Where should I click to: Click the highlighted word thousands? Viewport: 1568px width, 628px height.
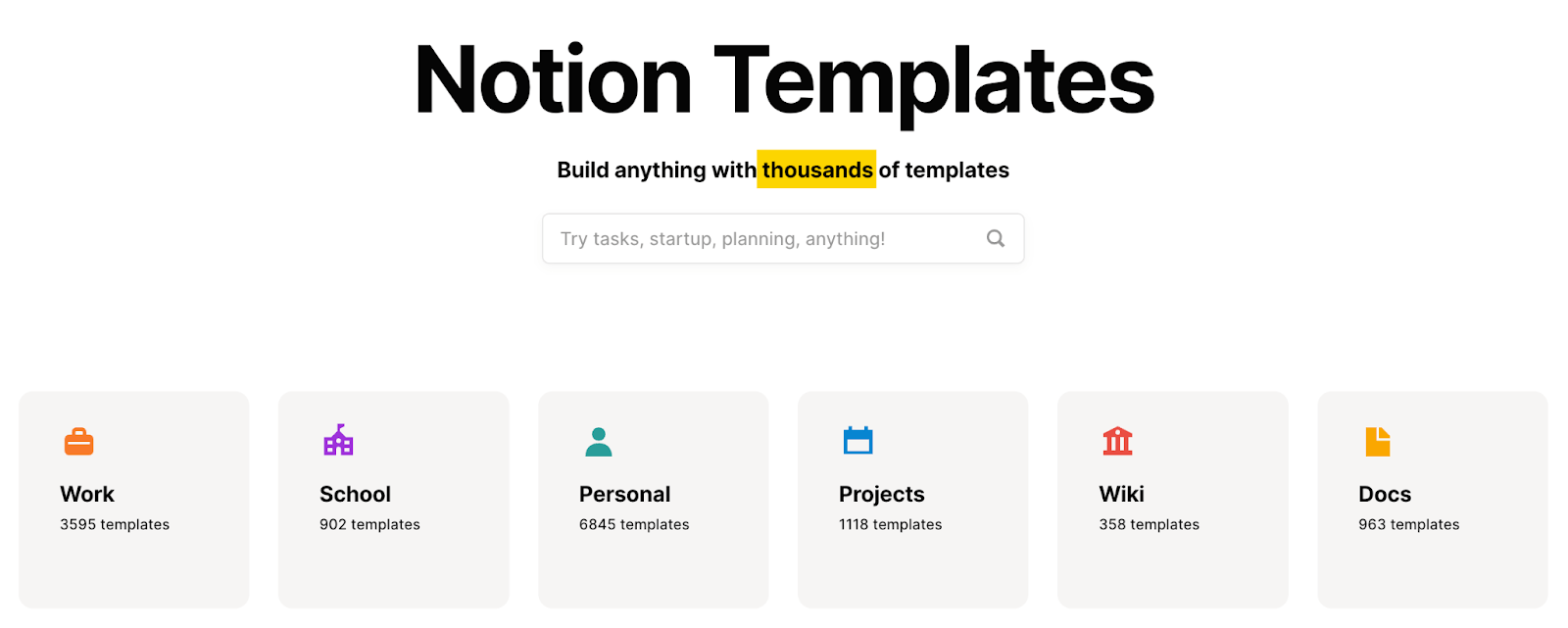816,169
